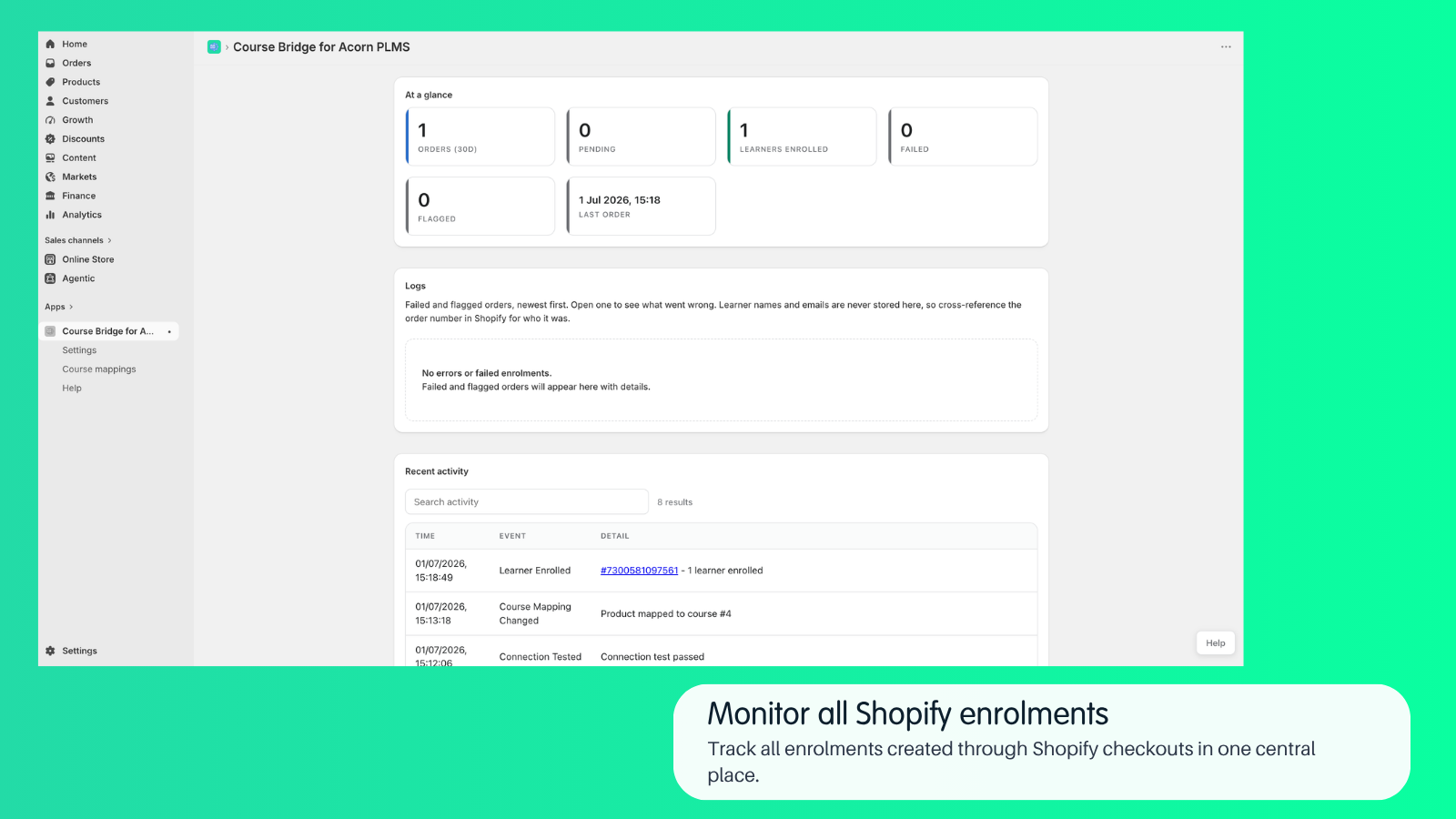
Task: Click the Markets globe icon
Action: click(50, 177)
